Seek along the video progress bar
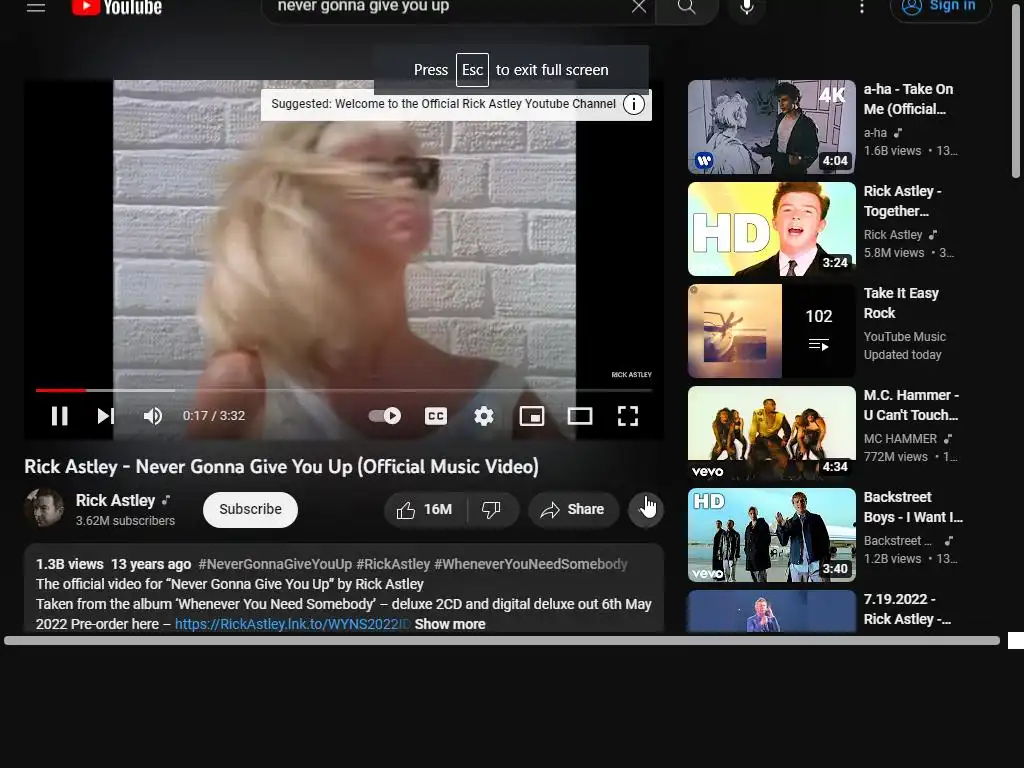Viewport: 1024px width, 768px height. click(x=344, y=391)
